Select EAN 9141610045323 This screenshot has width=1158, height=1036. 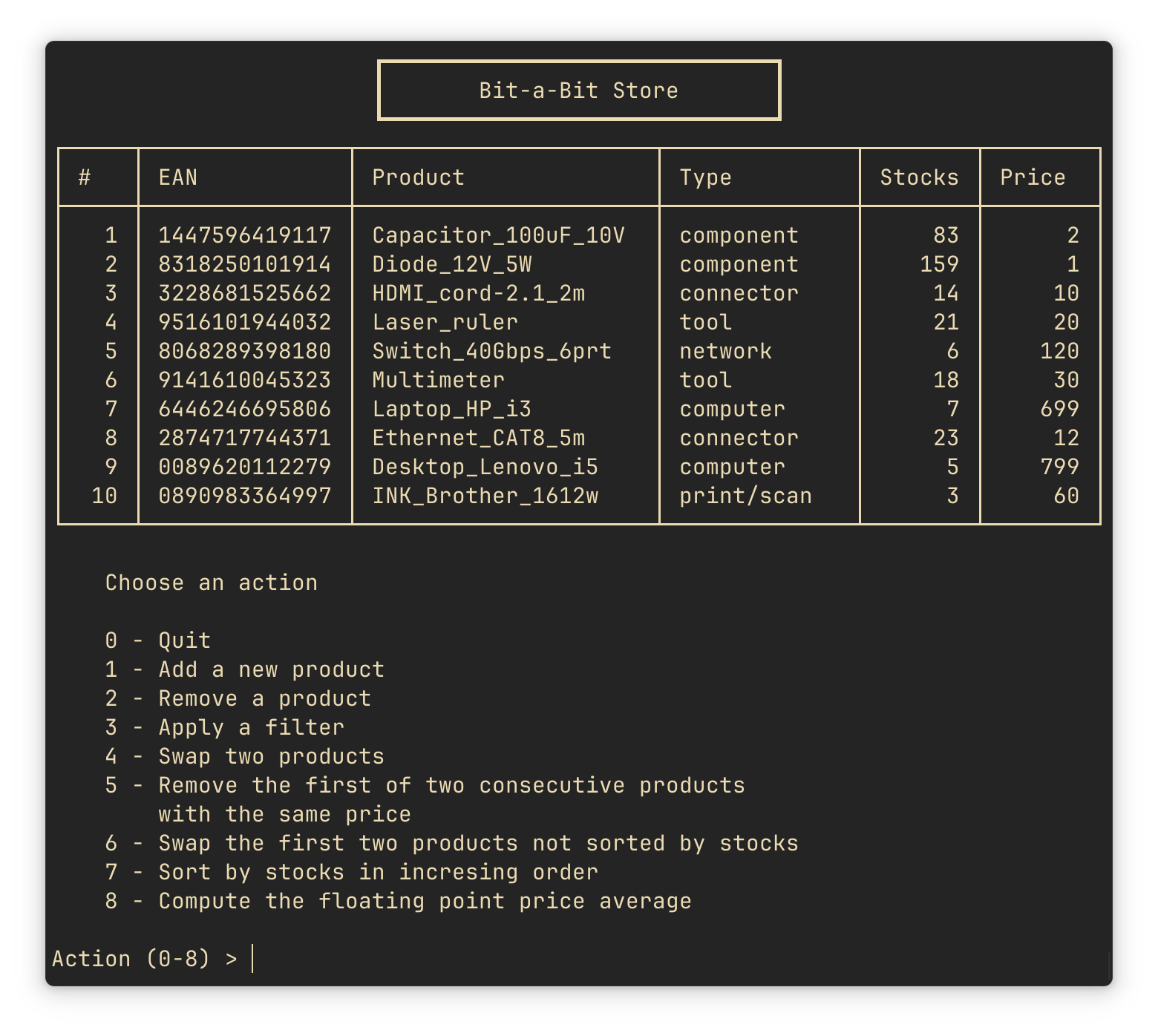245,380
